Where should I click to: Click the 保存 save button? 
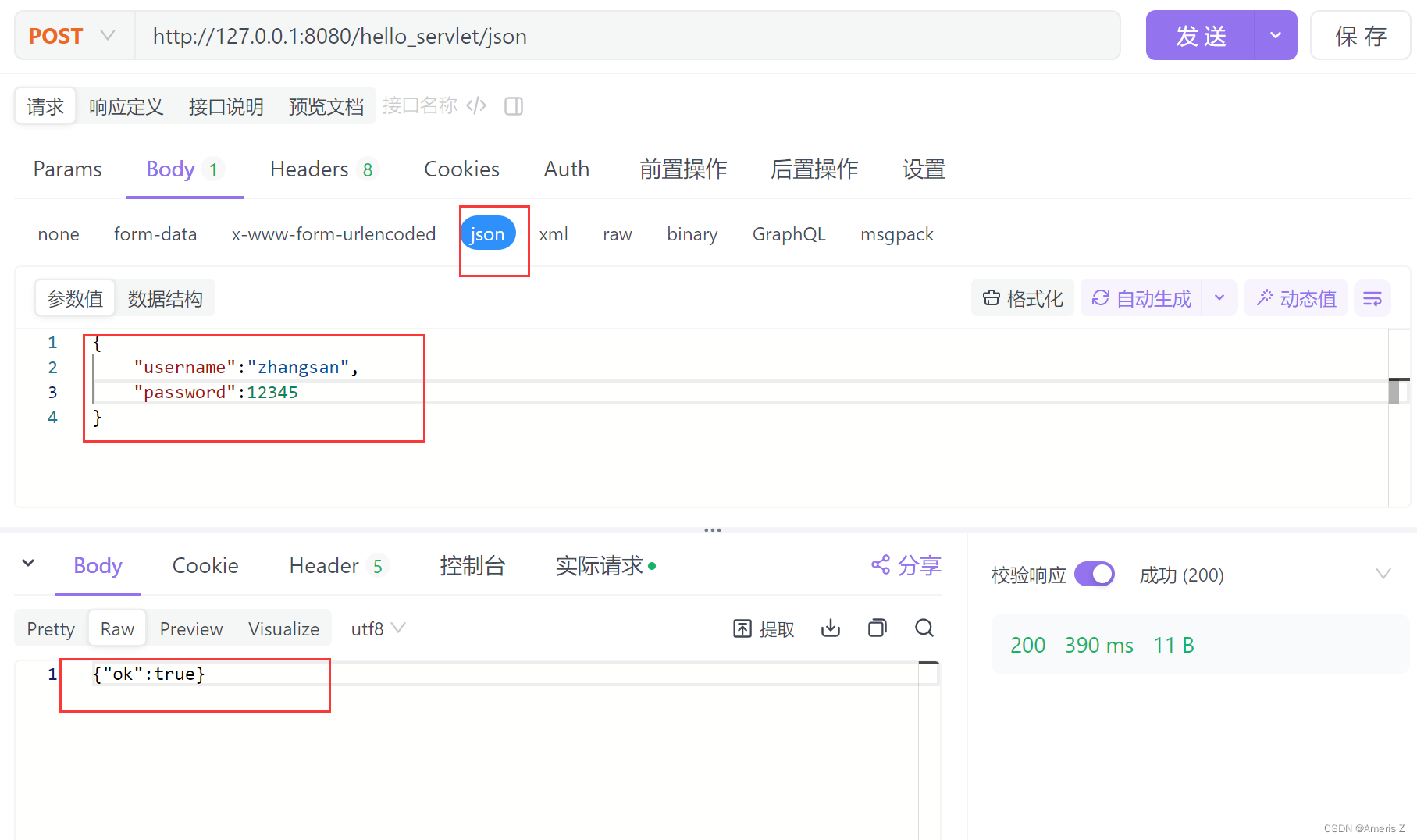[1360, 35]
